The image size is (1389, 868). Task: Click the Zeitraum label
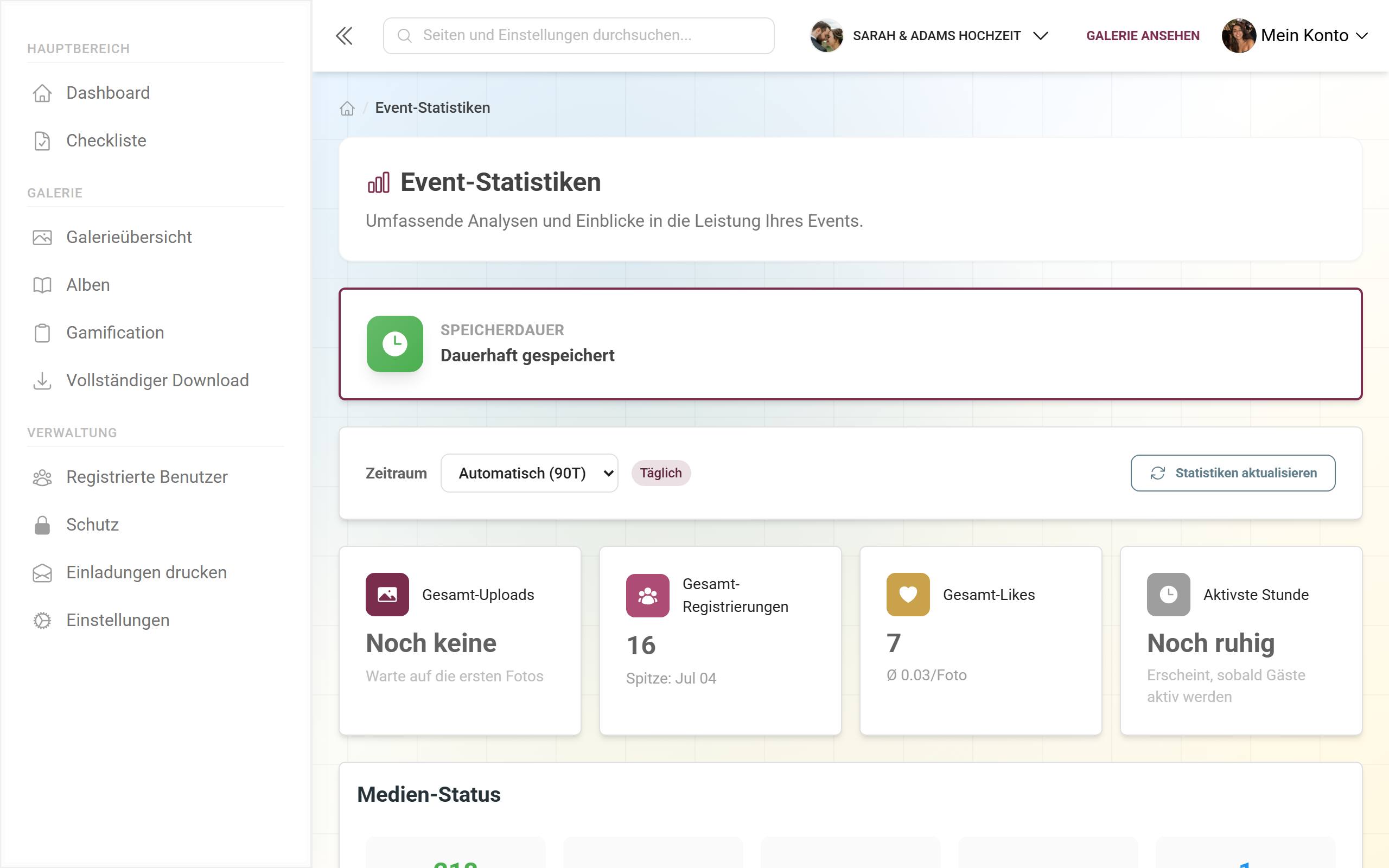click(x=396, y=473)
